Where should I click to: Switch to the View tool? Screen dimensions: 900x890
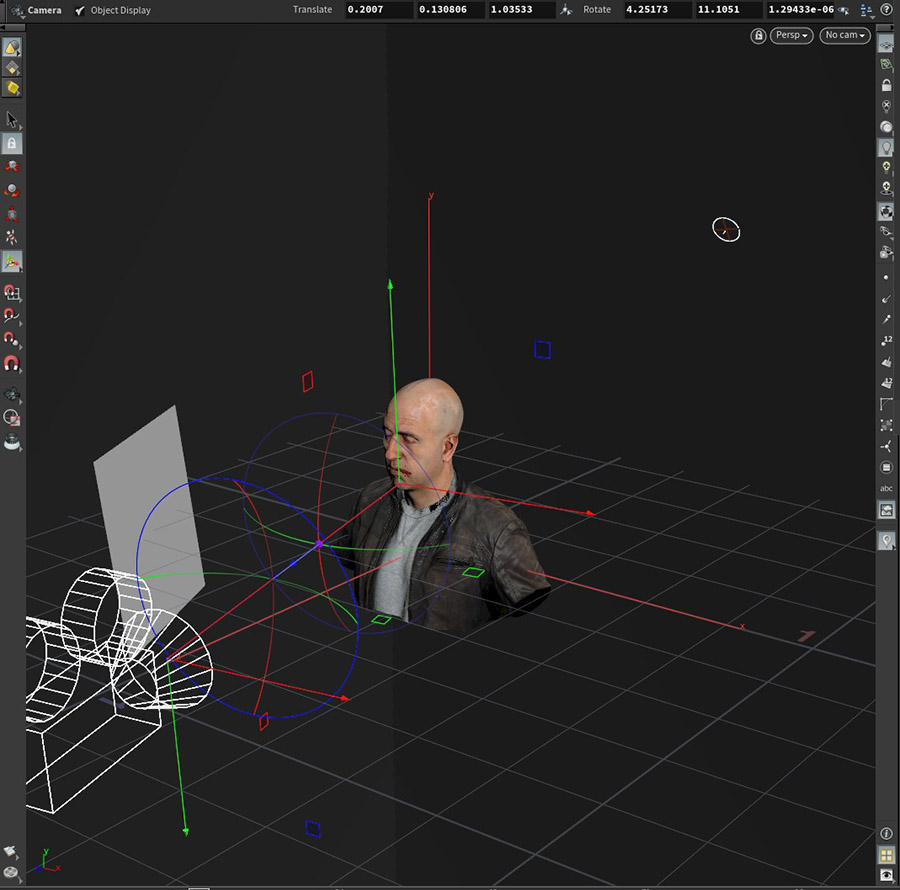11,394
